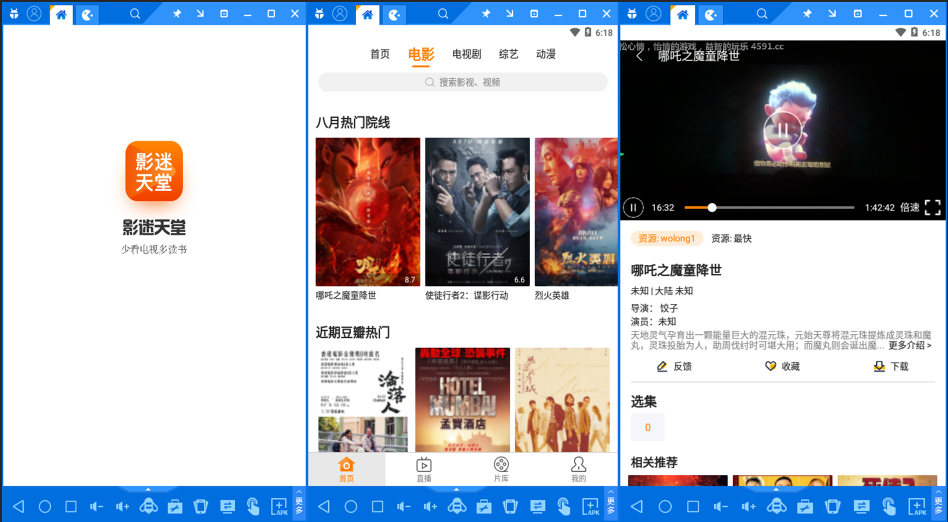Click the 1:42:42 total duration text
Screen dimensions: 948x522
[879, 207]
